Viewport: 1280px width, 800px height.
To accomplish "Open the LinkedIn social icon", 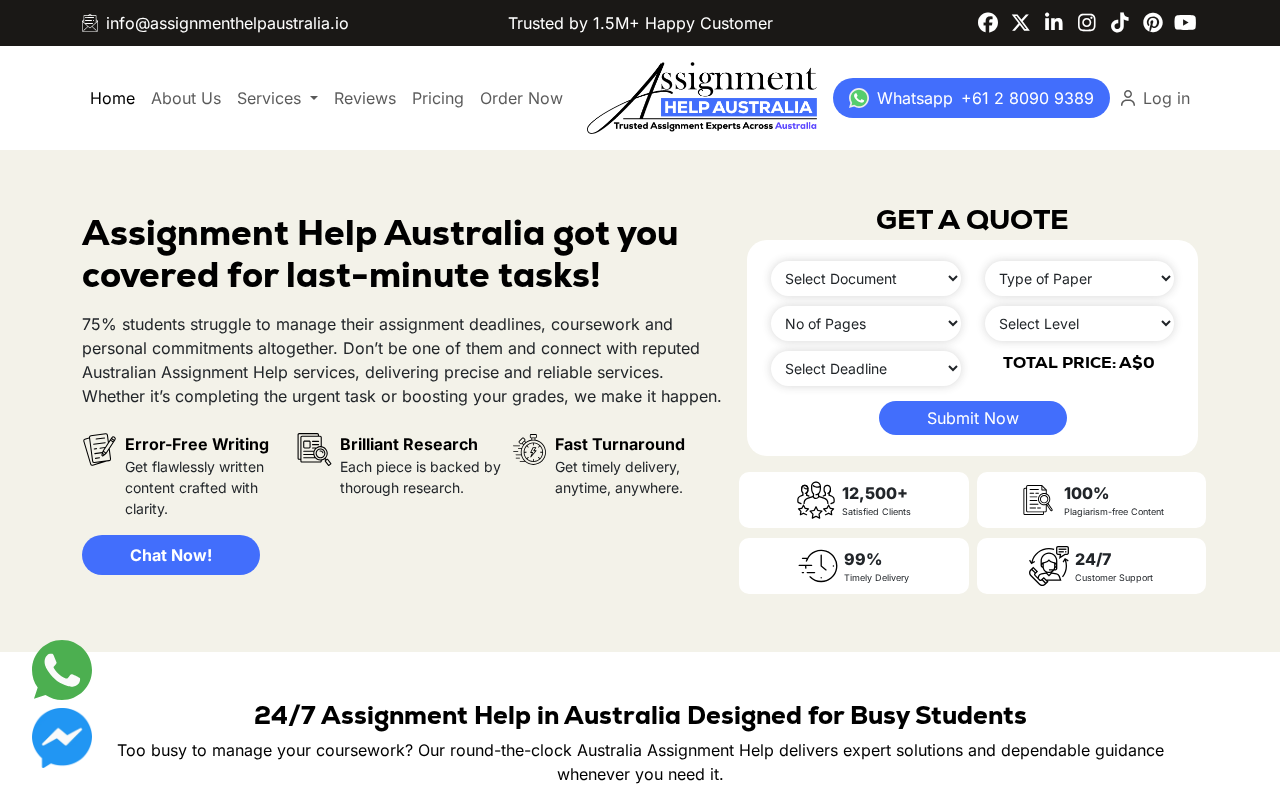I will click(1054, 23).
